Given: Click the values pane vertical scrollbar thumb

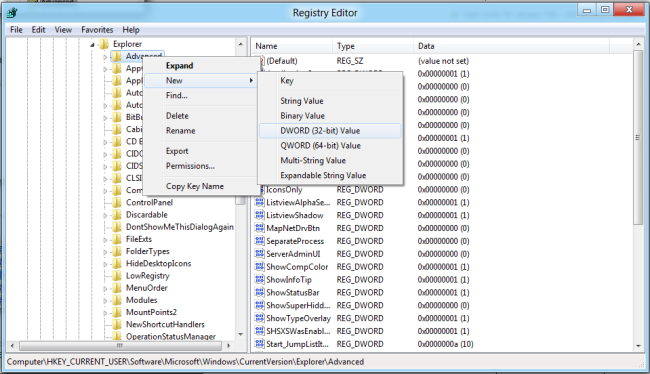Looking at the screenshot, I should pos(638,138).
